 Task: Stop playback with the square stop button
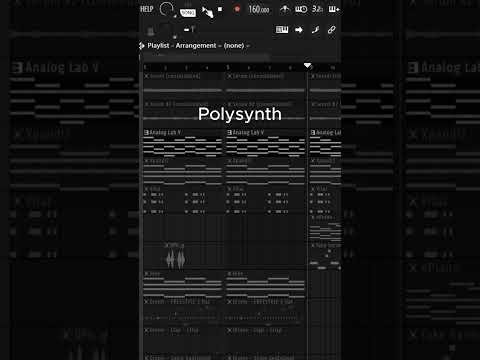point(220,9)
